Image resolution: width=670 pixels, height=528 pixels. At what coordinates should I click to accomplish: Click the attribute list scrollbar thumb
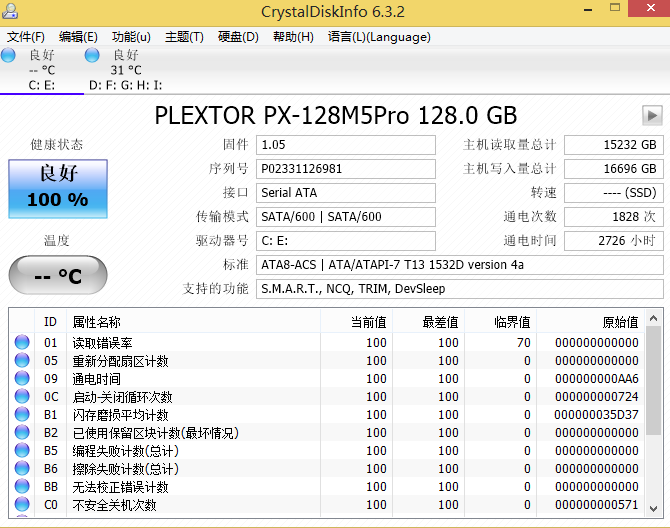[x=653, y=381]
